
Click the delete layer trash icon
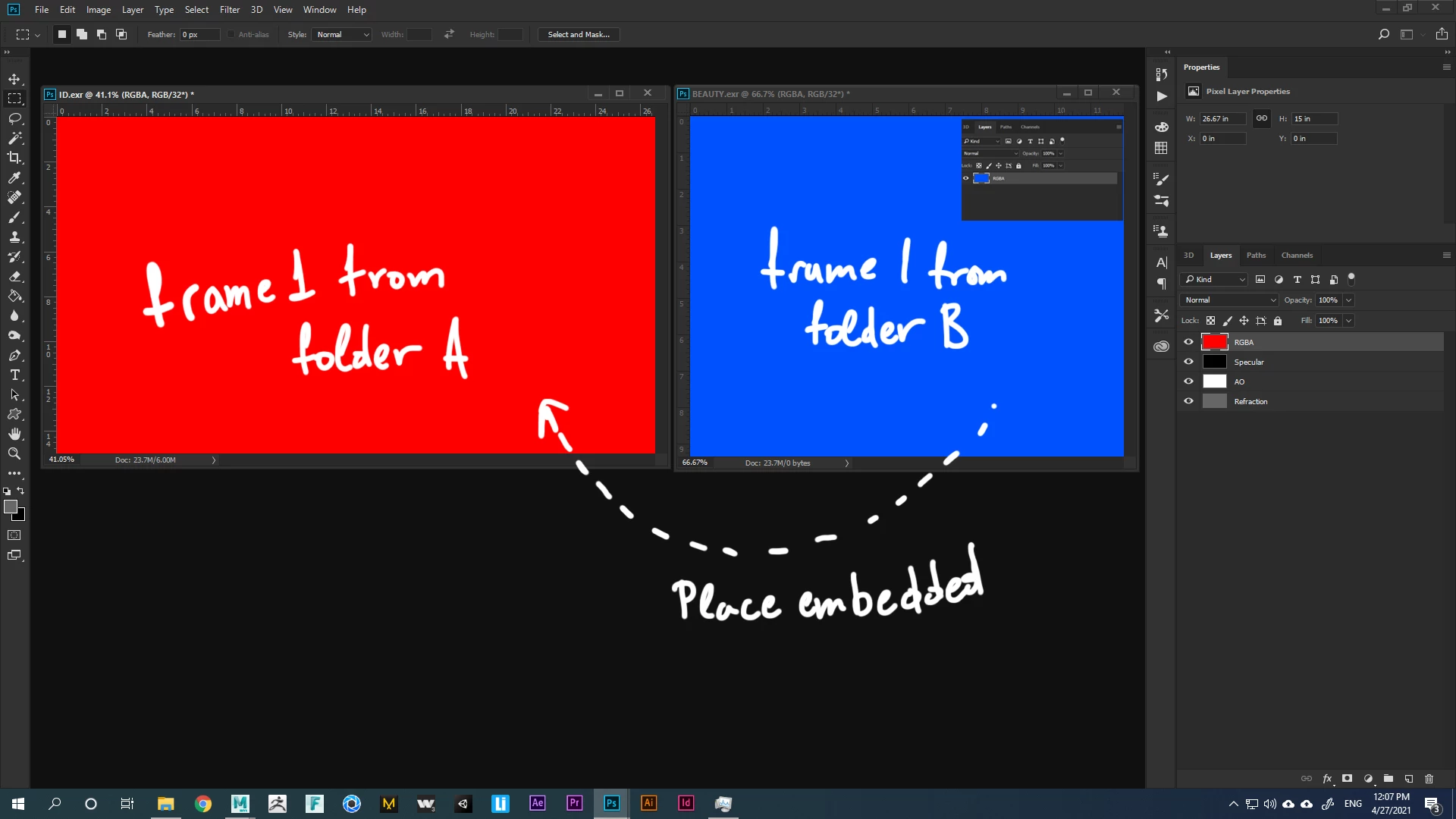tap(1429, 779)
